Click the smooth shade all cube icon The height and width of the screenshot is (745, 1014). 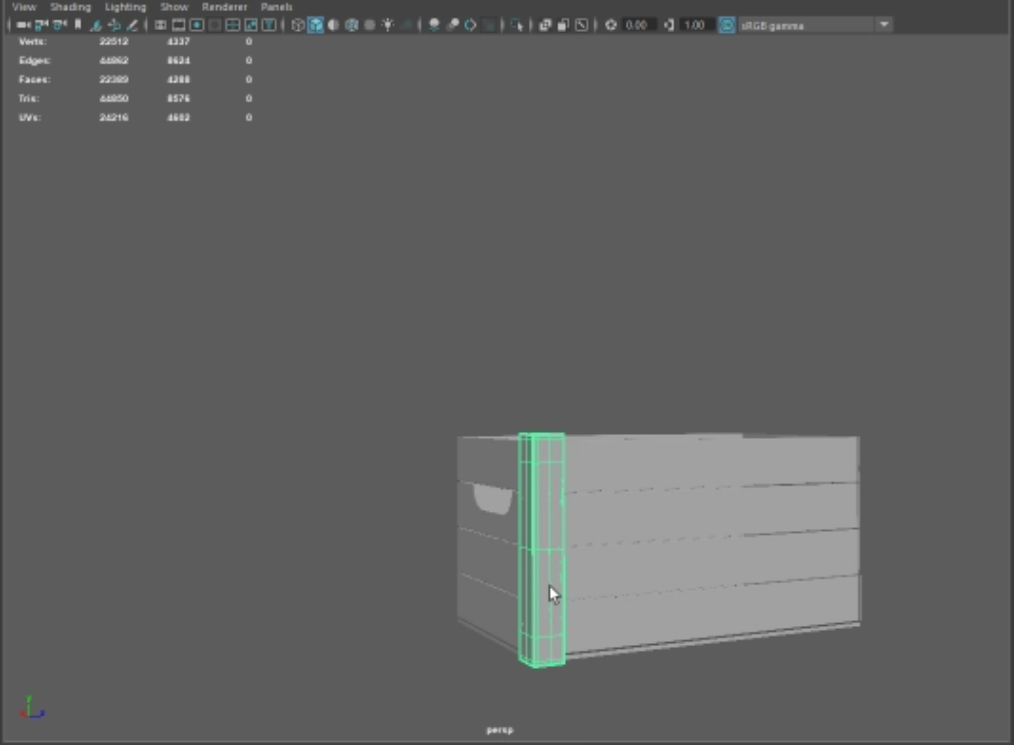[x=316, y=25]
